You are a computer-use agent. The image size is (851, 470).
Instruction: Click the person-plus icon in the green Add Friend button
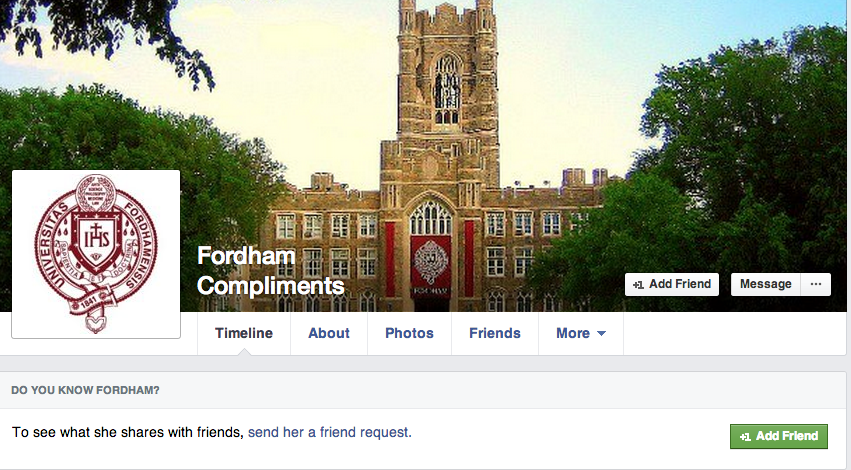(745, 436)
